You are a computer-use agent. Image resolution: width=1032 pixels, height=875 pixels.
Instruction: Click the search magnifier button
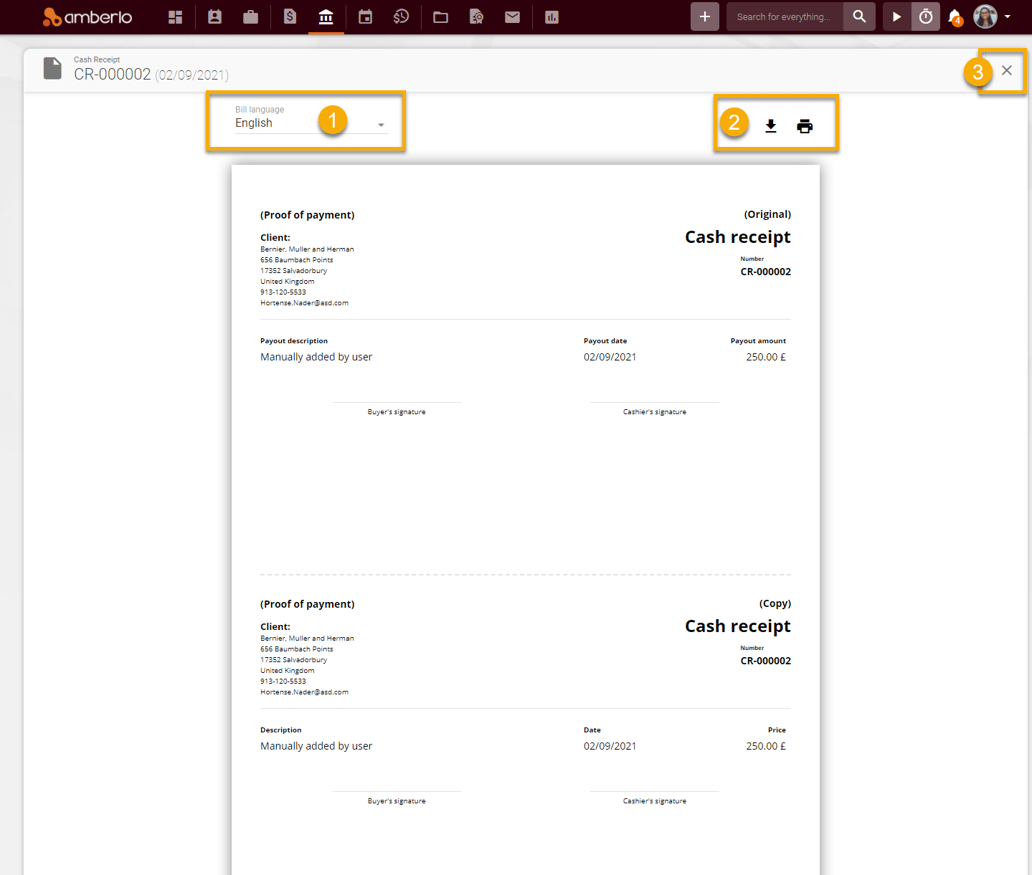tap(858, 17)
